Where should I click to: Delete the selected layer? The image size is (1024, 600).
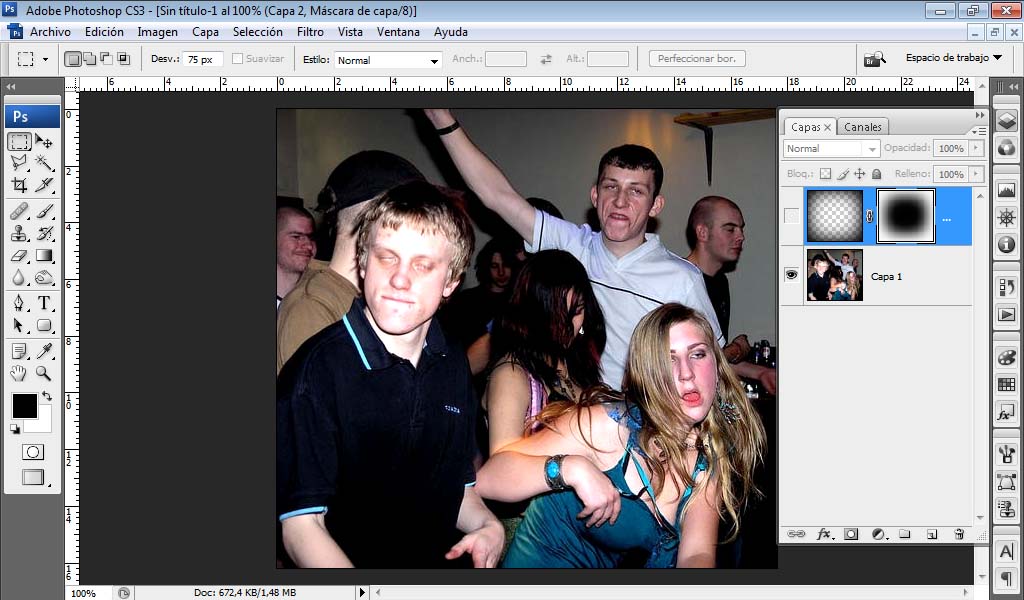coord(959,534)
